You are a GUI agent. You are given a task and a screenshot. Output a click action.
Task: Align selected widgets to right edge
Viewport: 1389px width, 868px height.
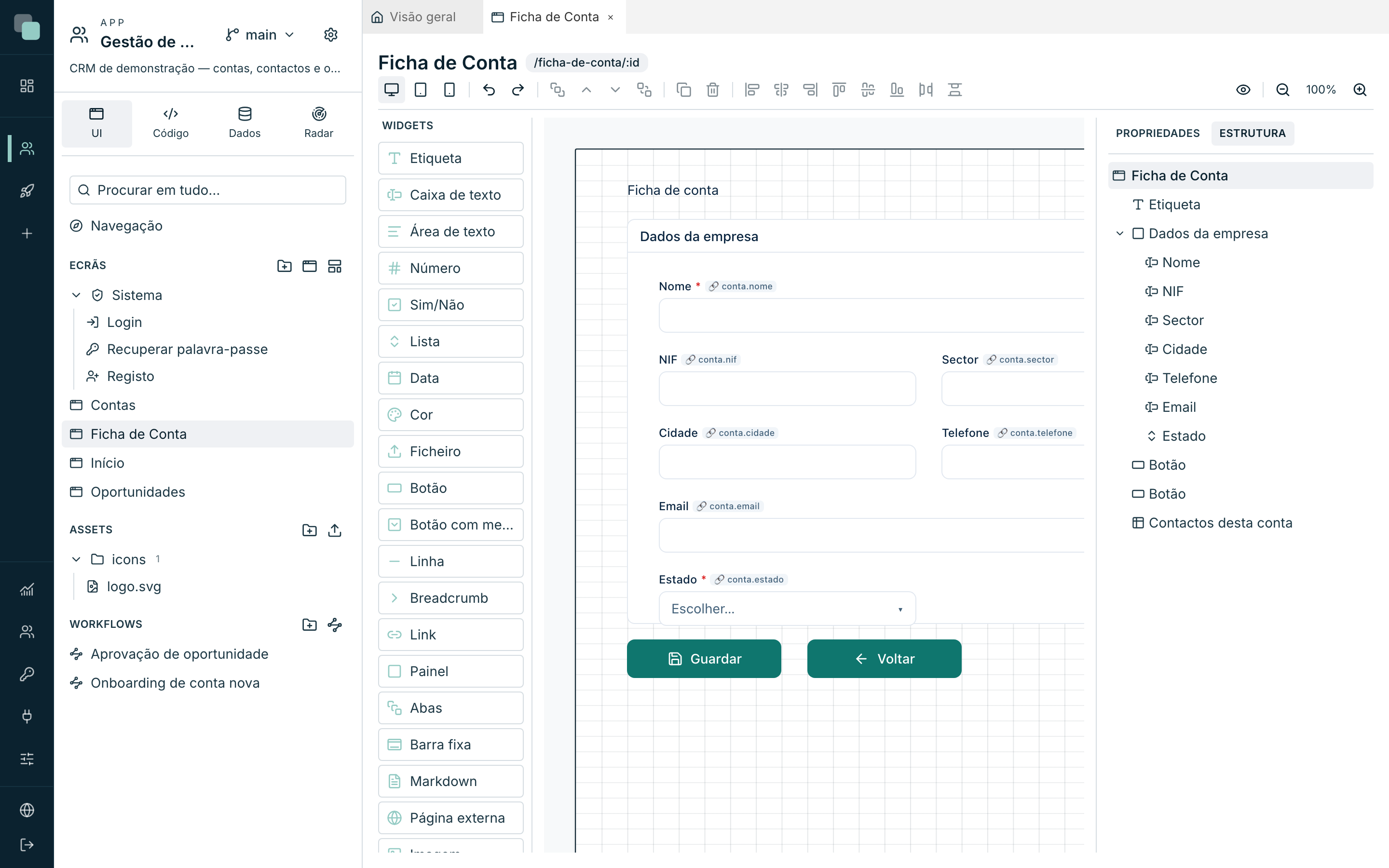810,90
